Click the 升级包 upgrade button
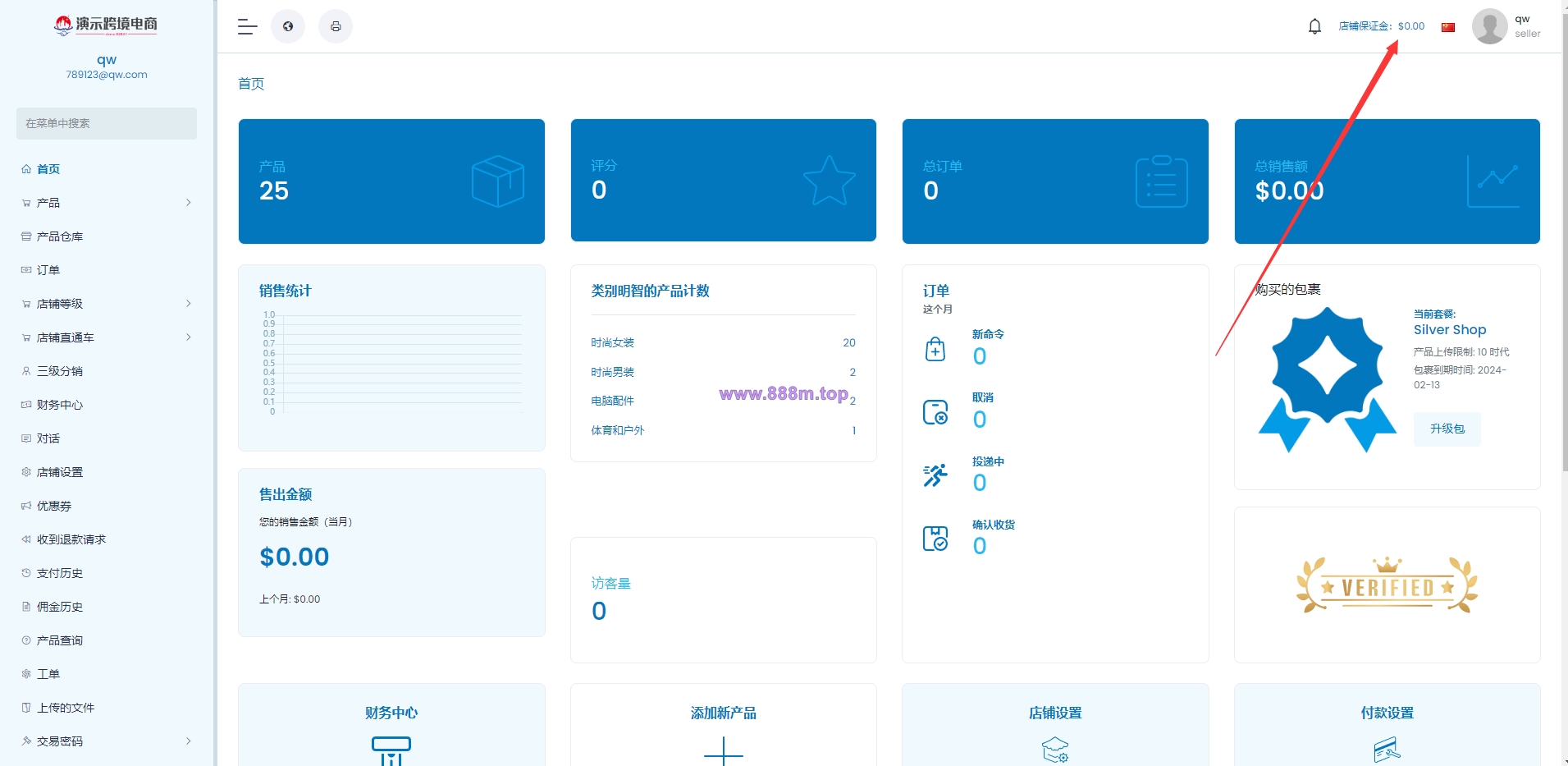This screenshot has height=766, width=1568. (x=1447, y=429)
